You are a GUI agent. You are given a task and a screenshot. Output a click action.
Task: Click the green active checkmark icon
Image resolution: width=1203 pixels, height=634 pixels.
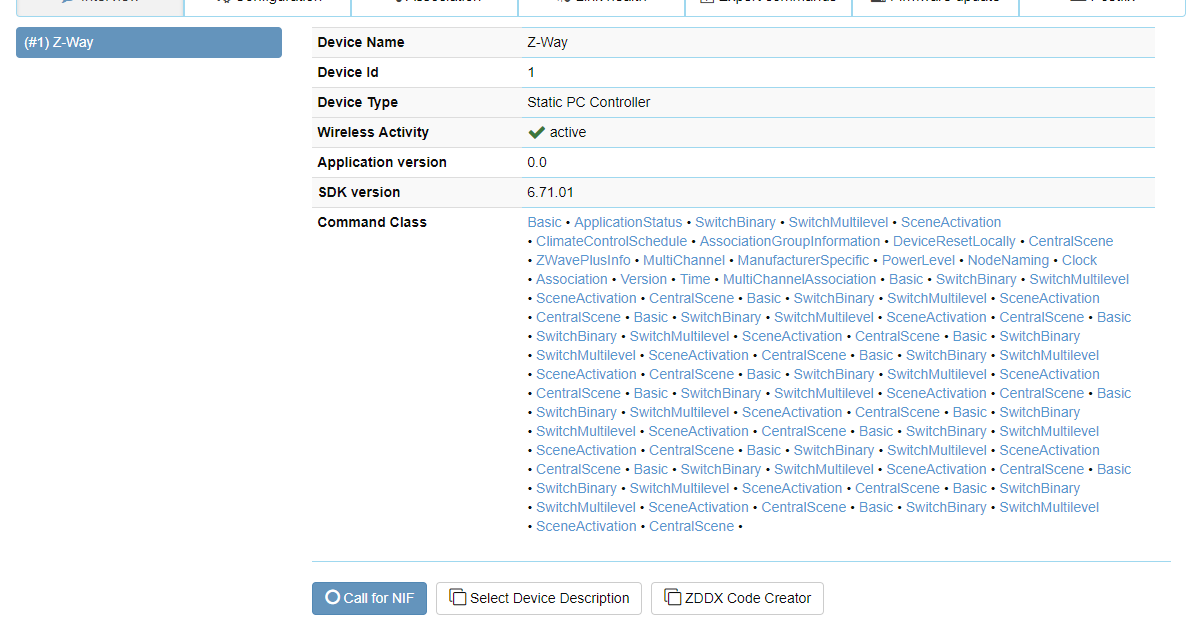(536, 132)
